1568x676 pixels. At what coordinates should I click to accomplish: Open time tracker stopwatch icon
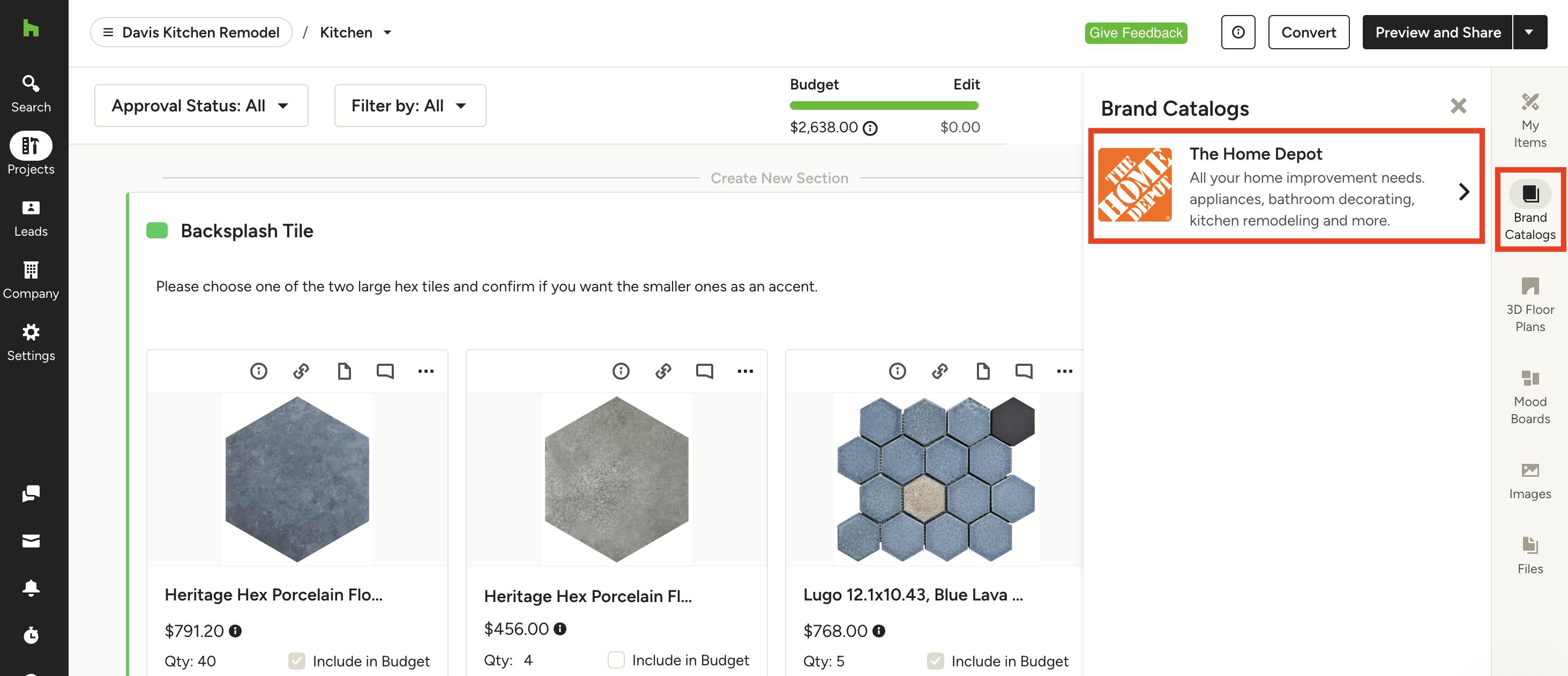tap(31, 635)
